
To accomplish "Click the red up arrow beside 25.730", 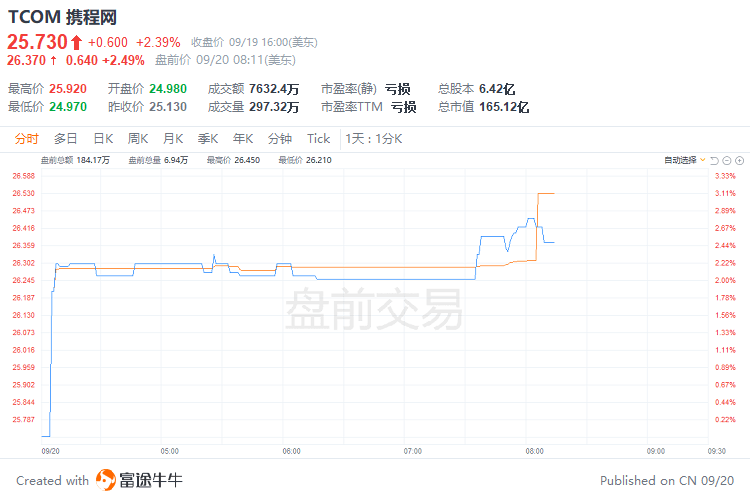I will pyautogui.click(x=77, y=43).
